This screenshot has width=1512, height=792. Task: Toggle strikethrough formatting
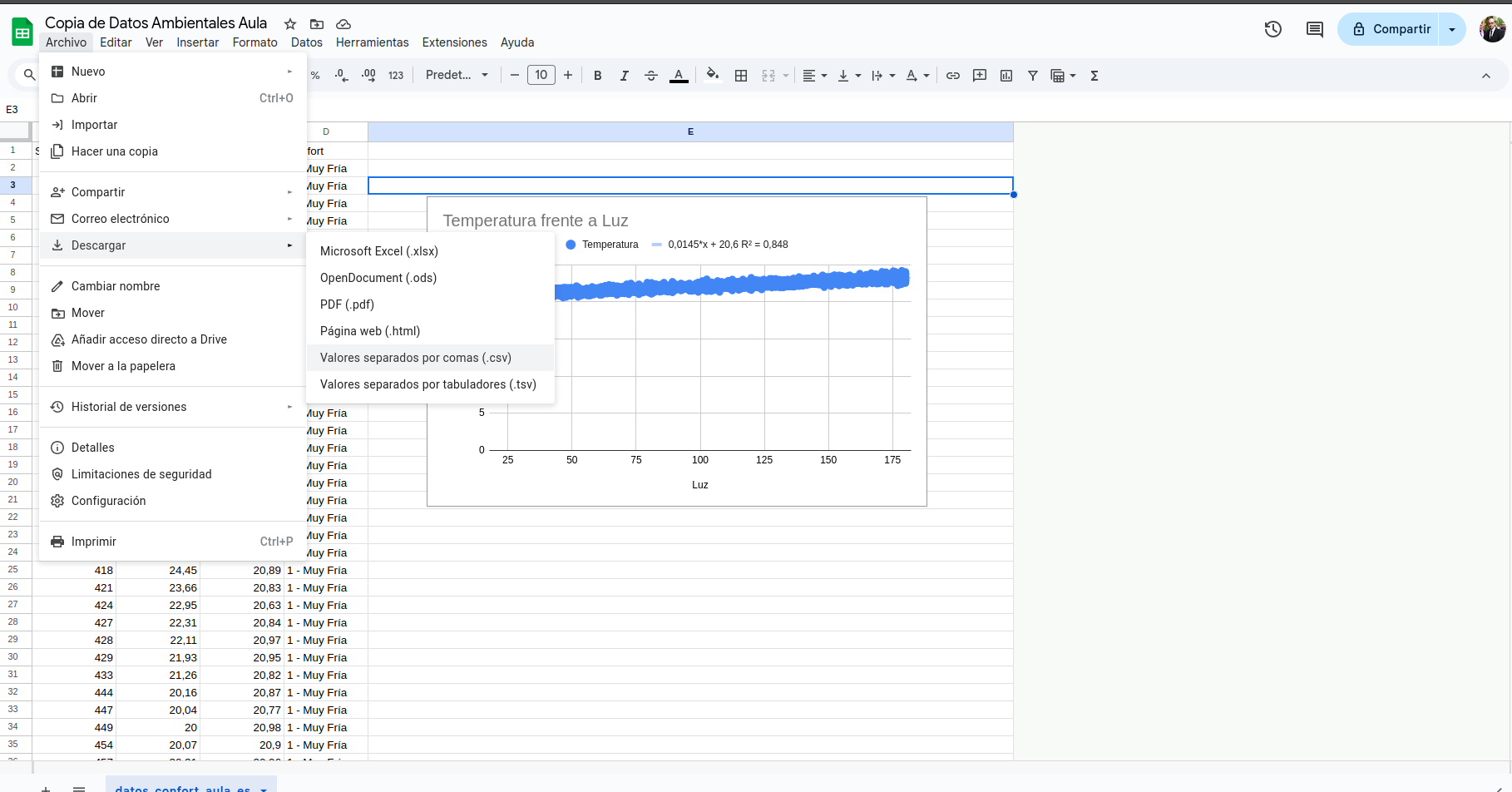point(651,76)
